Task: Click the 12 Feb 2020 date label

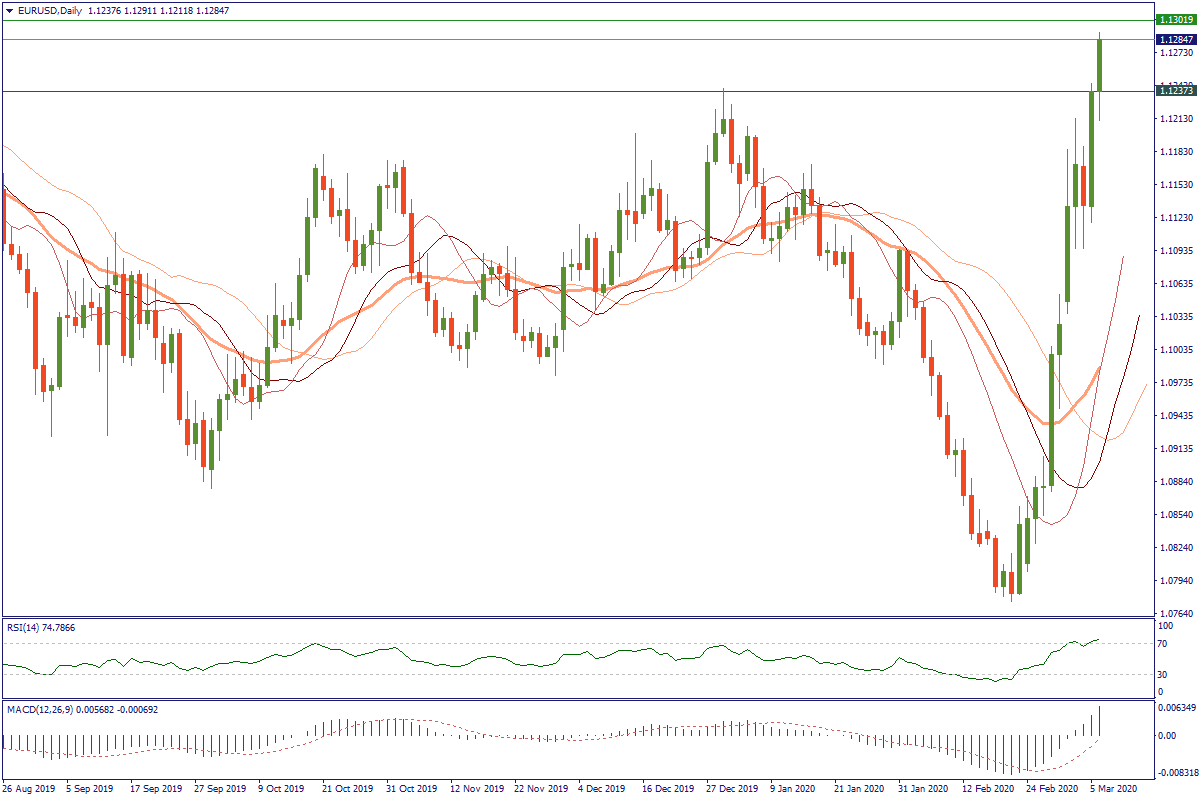Action: (x=987, y=788)
